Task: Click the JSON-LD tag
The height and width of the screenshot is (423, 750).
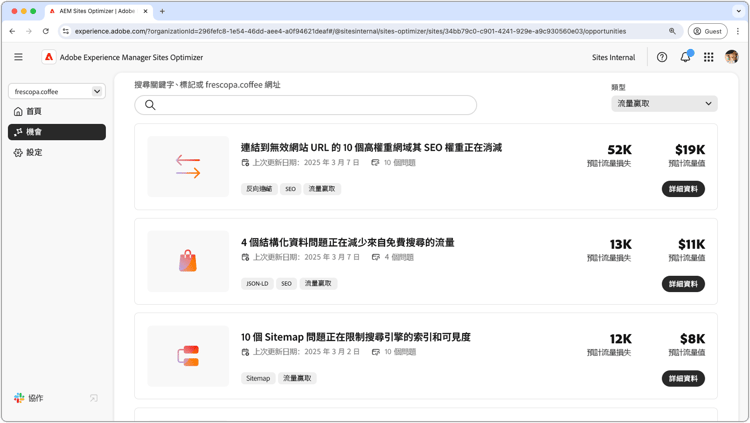Action: (257, 284)
